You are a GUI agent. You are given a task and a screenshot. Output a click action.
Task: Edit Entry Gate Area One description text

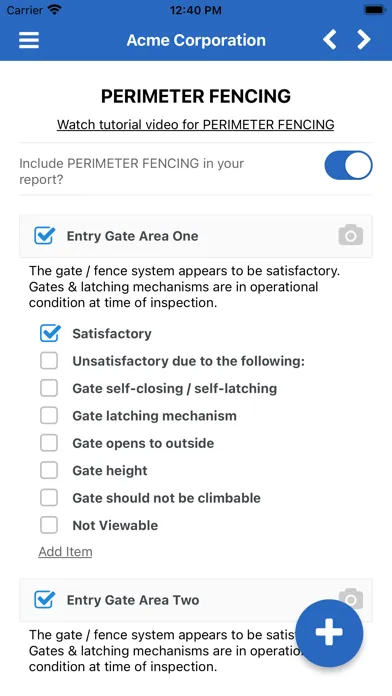pyautogui.click(x=184, y=287)
